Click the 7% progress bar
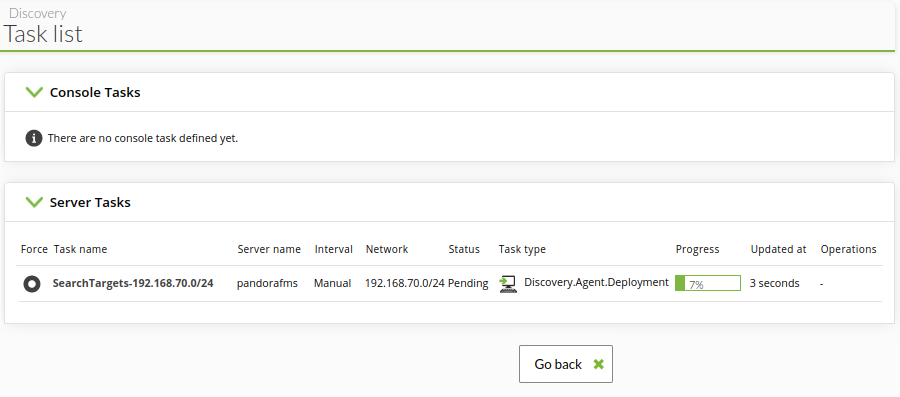This screenshot has width=900, height=397. coord(708,283)
